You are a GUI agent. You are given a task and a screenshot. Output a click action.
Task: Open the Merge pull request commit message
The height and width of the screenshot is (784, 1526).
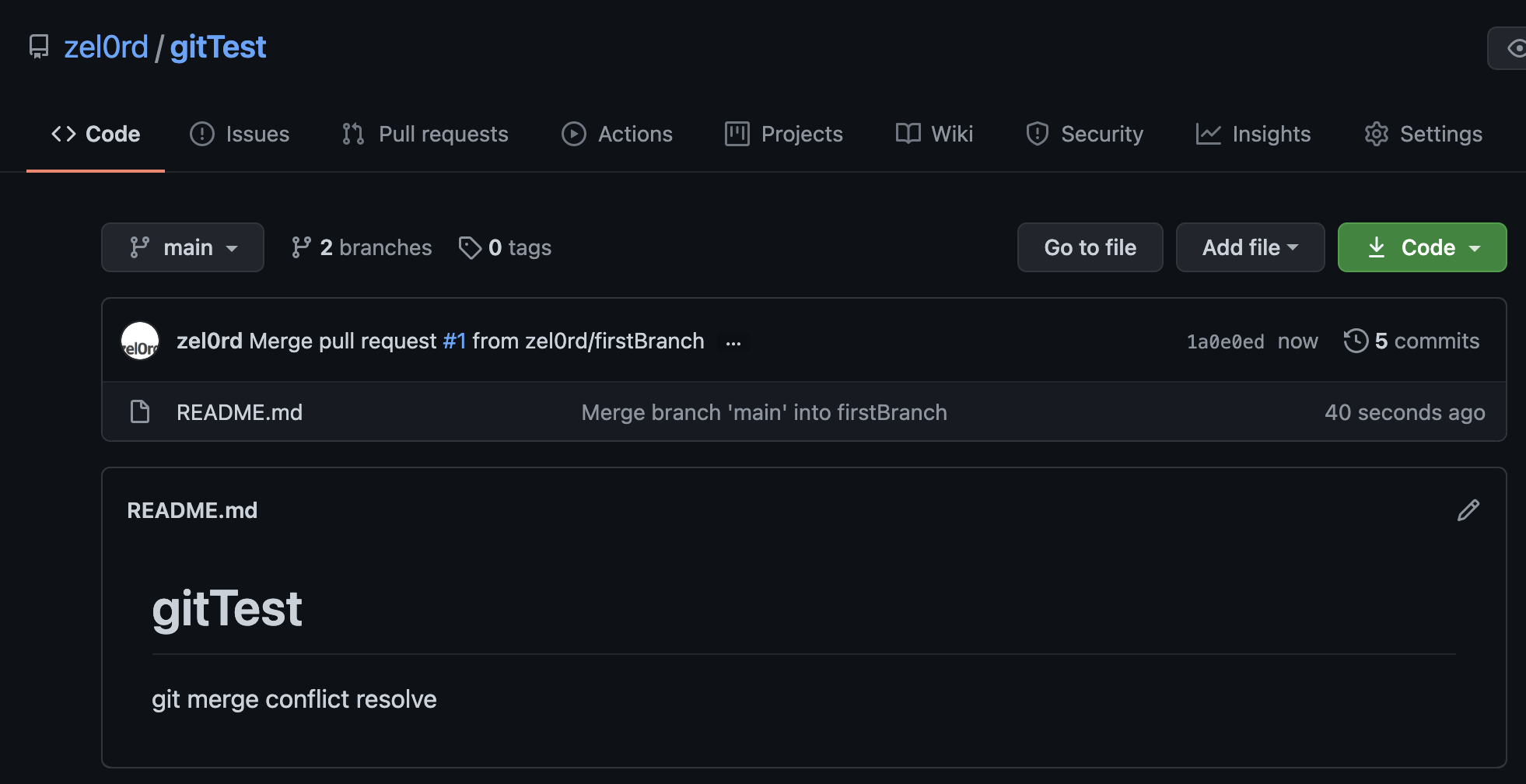[343, 341]
